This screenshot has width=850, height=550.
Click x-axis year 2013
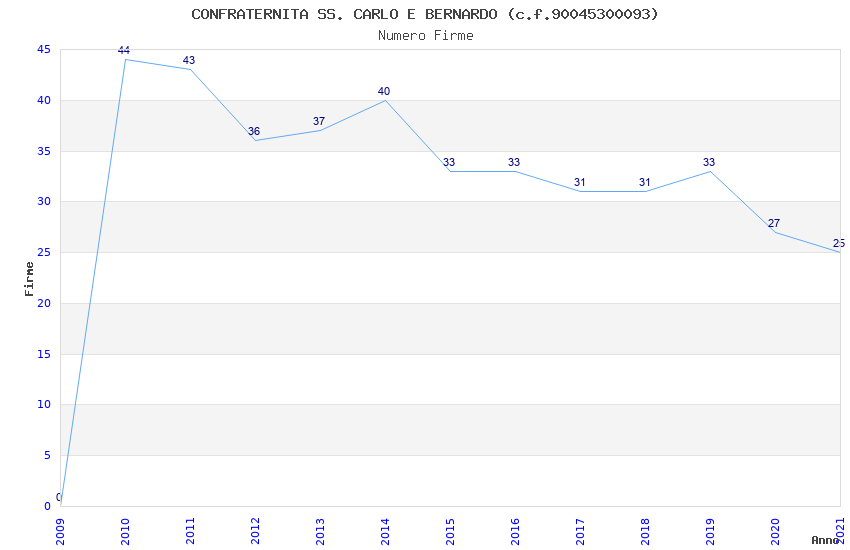coord(320,532)
